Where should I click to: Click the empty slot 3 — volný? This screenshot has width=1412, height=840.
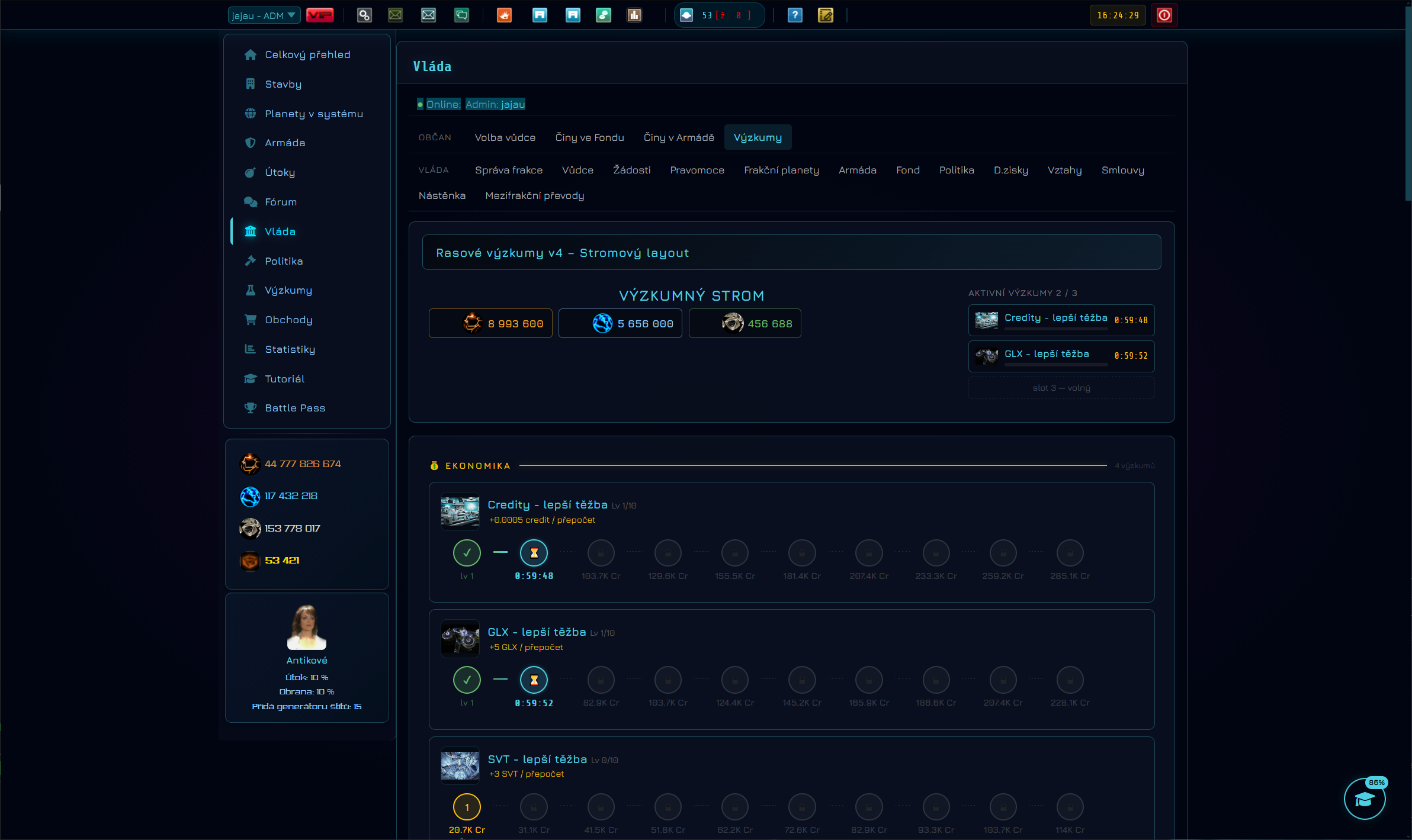[1061, 388]
